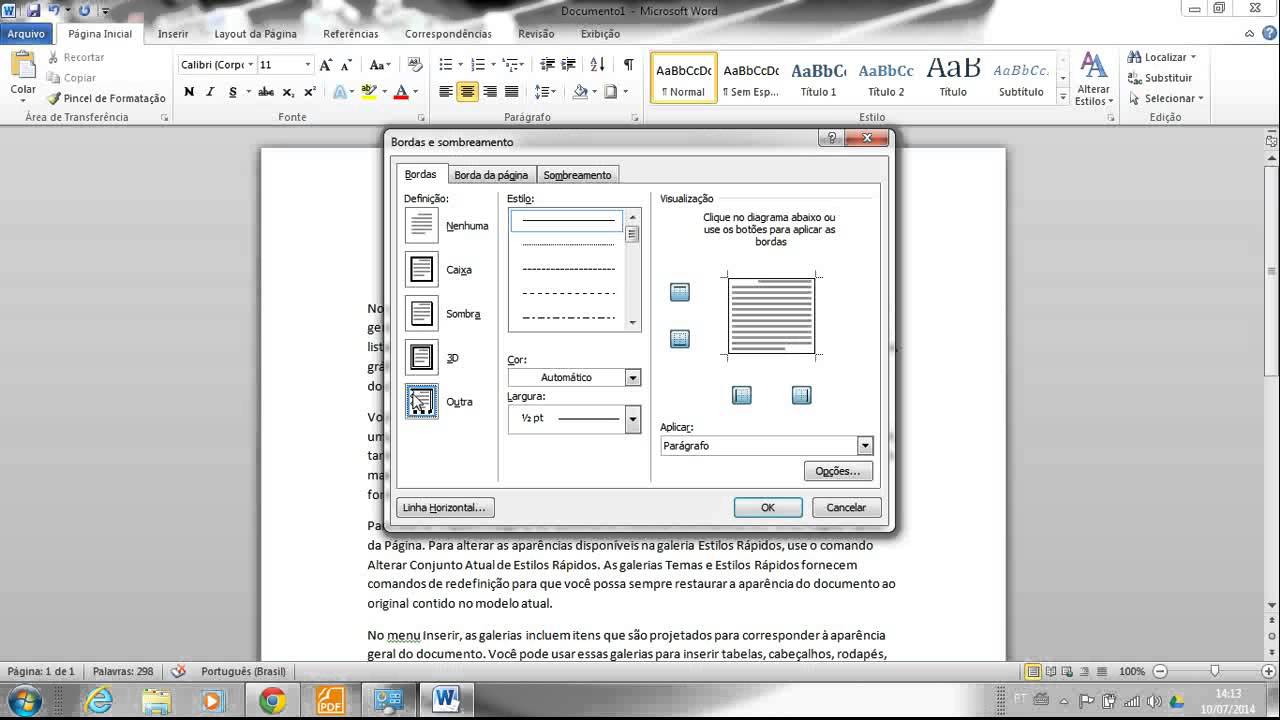Screen dimensions: 1280x720
Task: Open the Aplicar Parágrafo dropdown
Action: click(865, 446)
